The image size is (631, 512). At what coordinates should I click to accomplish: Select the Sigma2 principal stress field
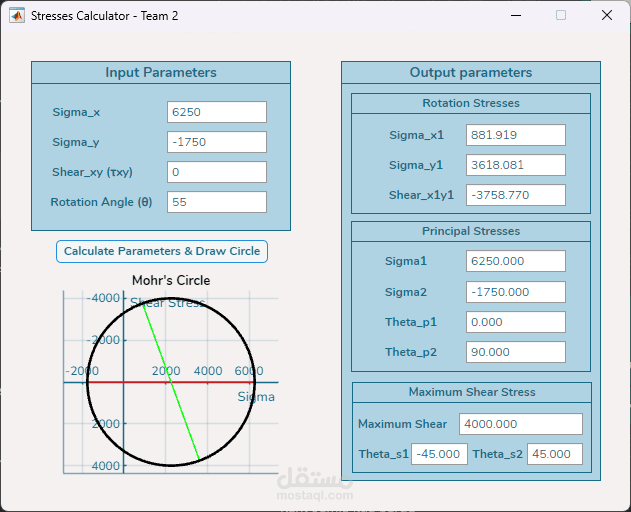coord(516,292)
